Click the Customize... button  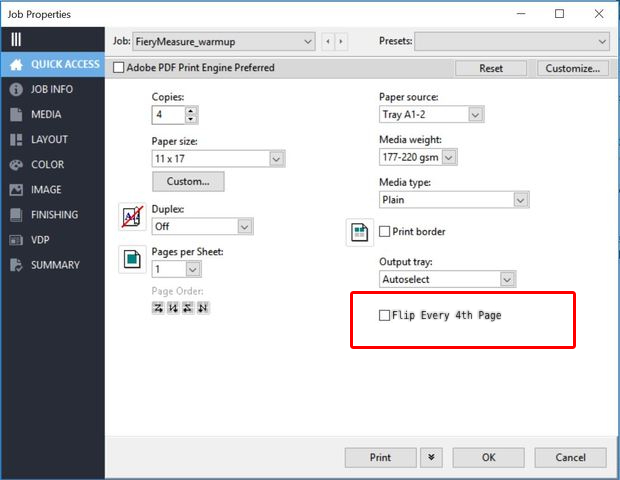(x=572, y=68)
